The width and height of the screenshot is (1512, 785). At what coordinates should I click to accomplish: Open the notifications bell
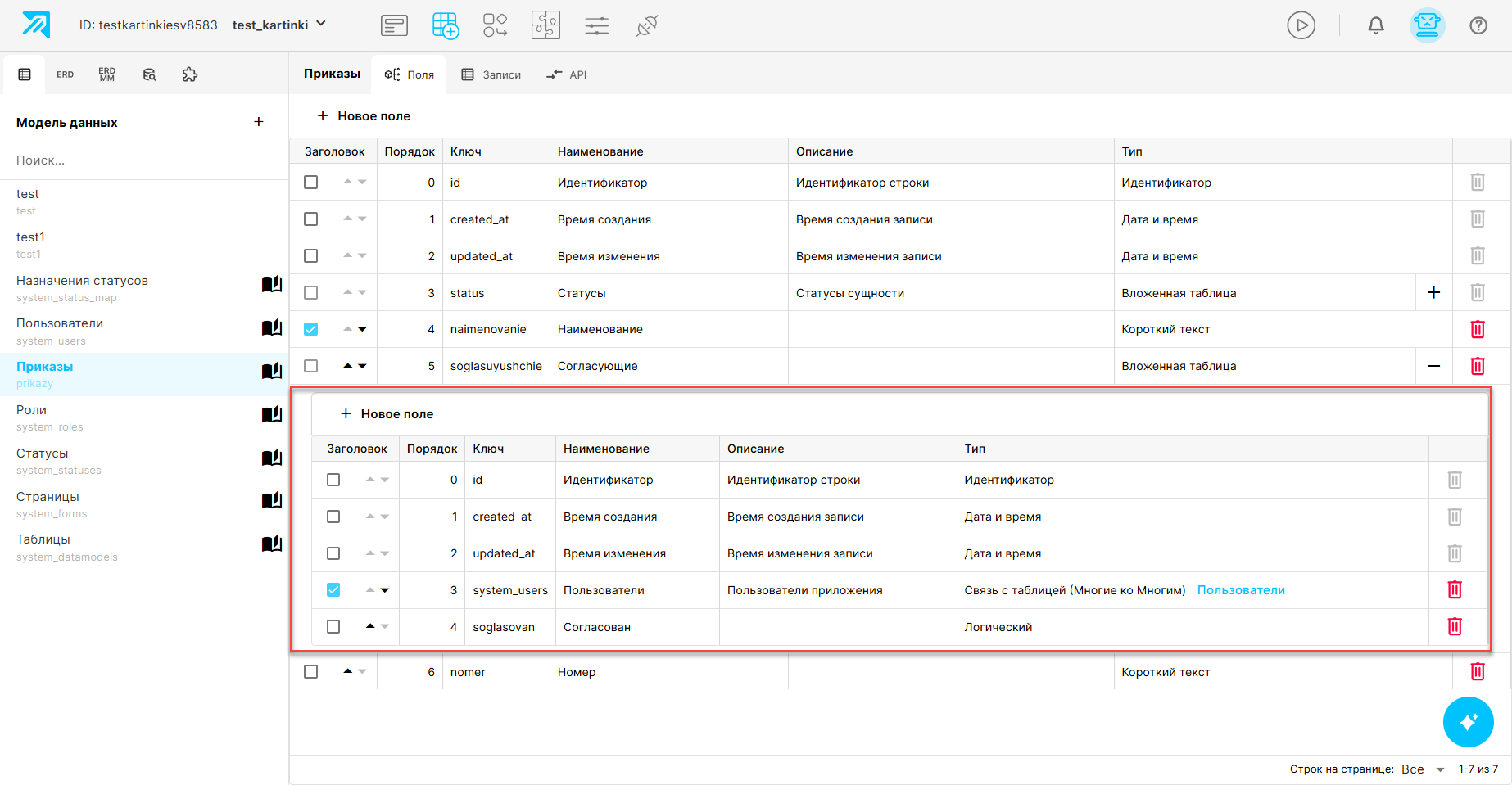coord(1376,25)
